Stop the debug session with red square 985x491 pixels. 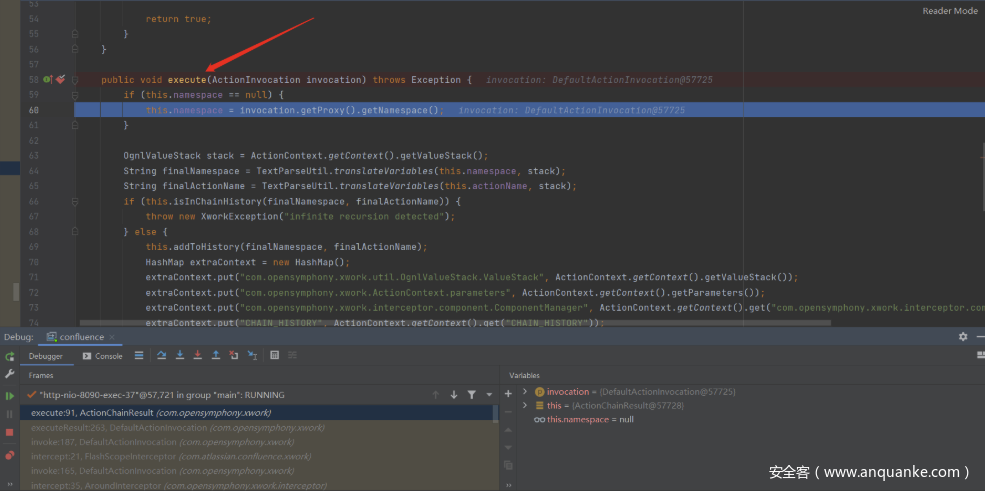[10, 432]
